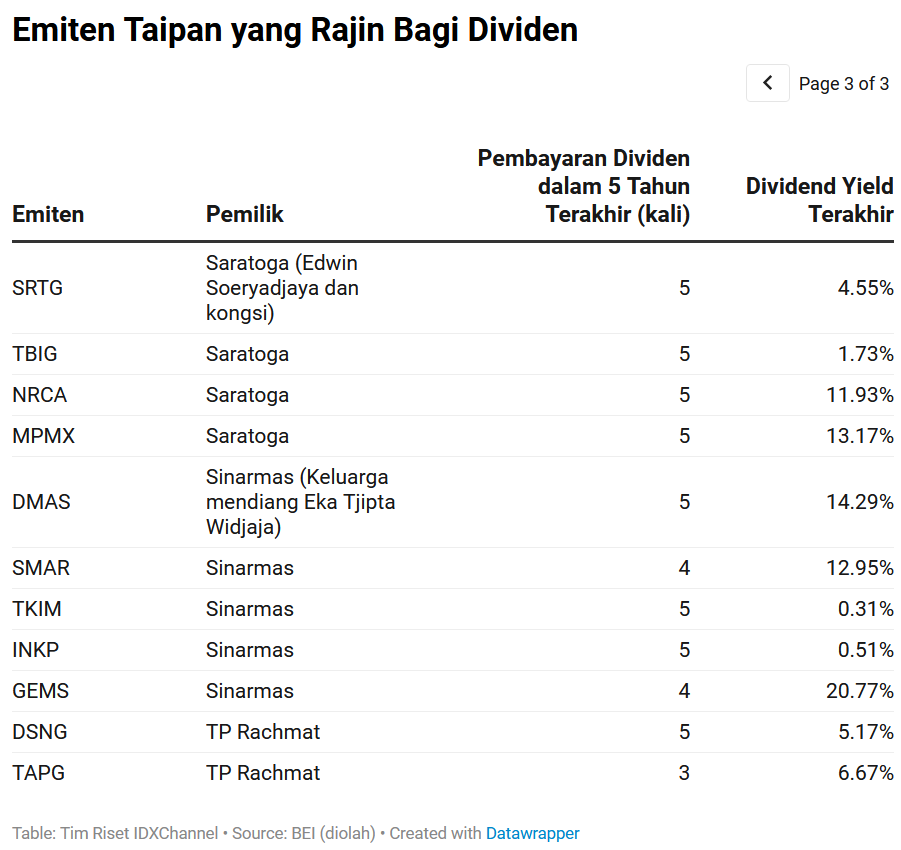Image resolution: width=901 pixels, height=850 pixels.
Task: Click Sinarmas owner in TKIM row
Action: pos(249,609)
